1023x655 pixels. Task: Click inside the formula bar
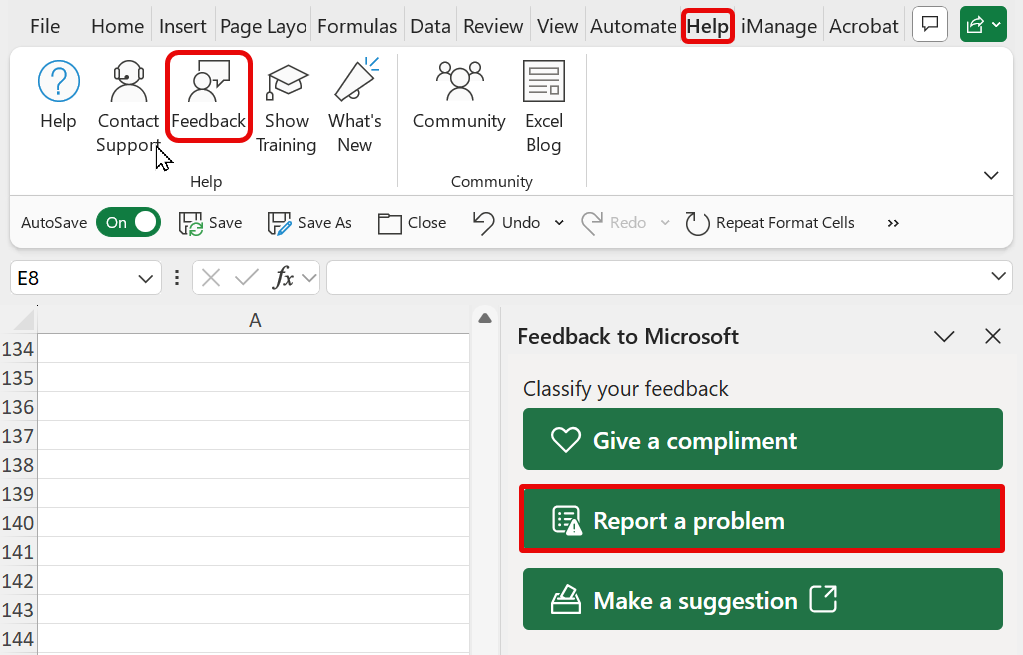click(x=660, y=277)
